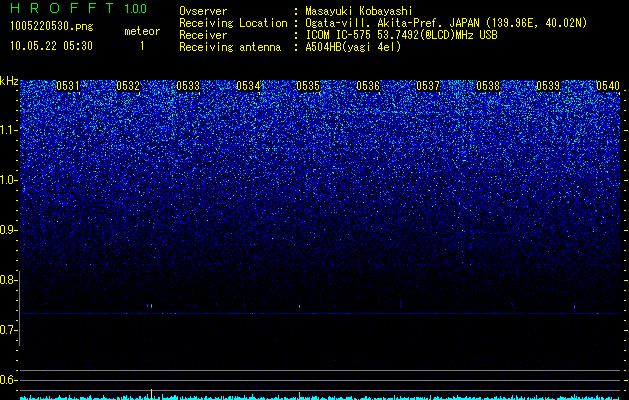Click the 0539 time marker
Screen dimensions: 629x400
[548, 86]
